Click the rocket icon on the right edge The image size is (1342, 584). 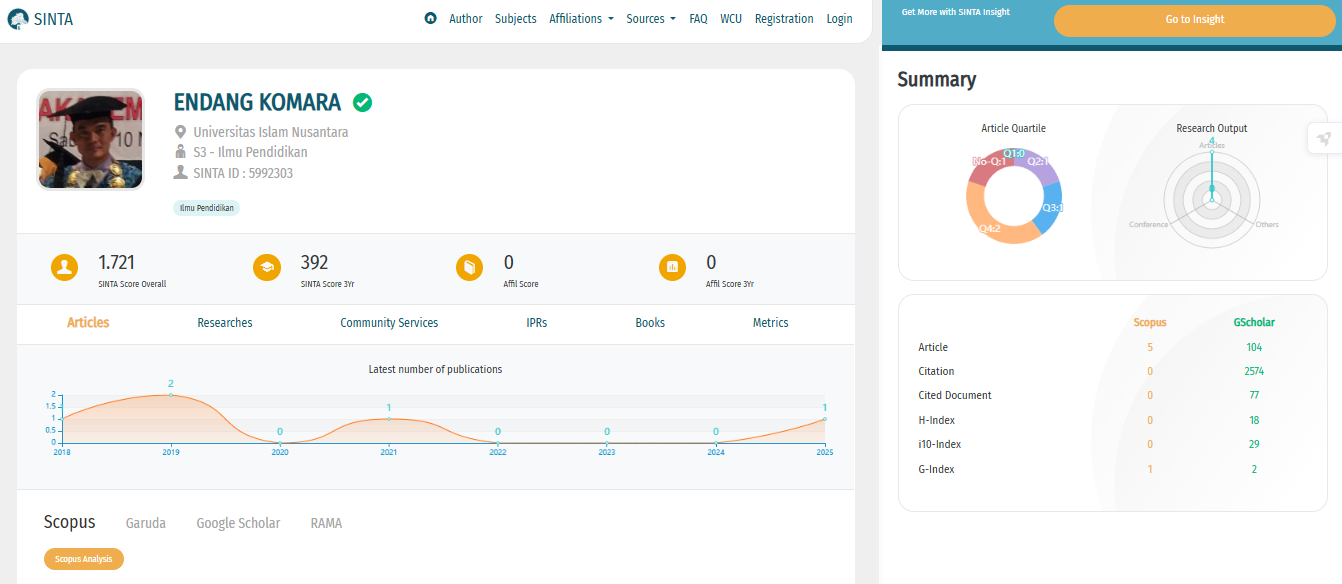pos(1325,139)
